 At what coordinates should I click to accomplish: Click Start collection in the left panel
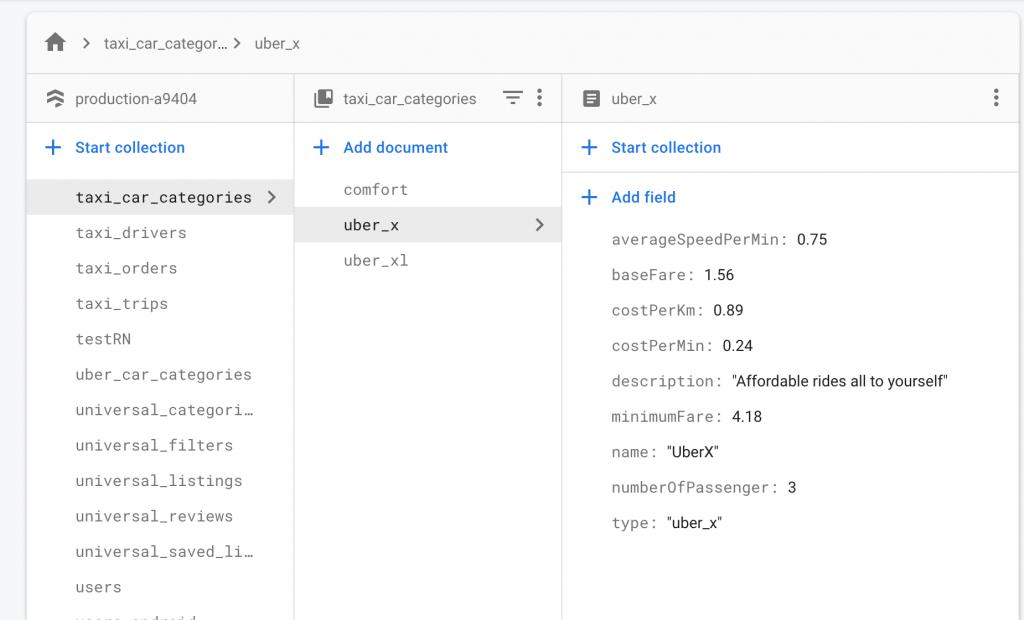pos(130,147)
